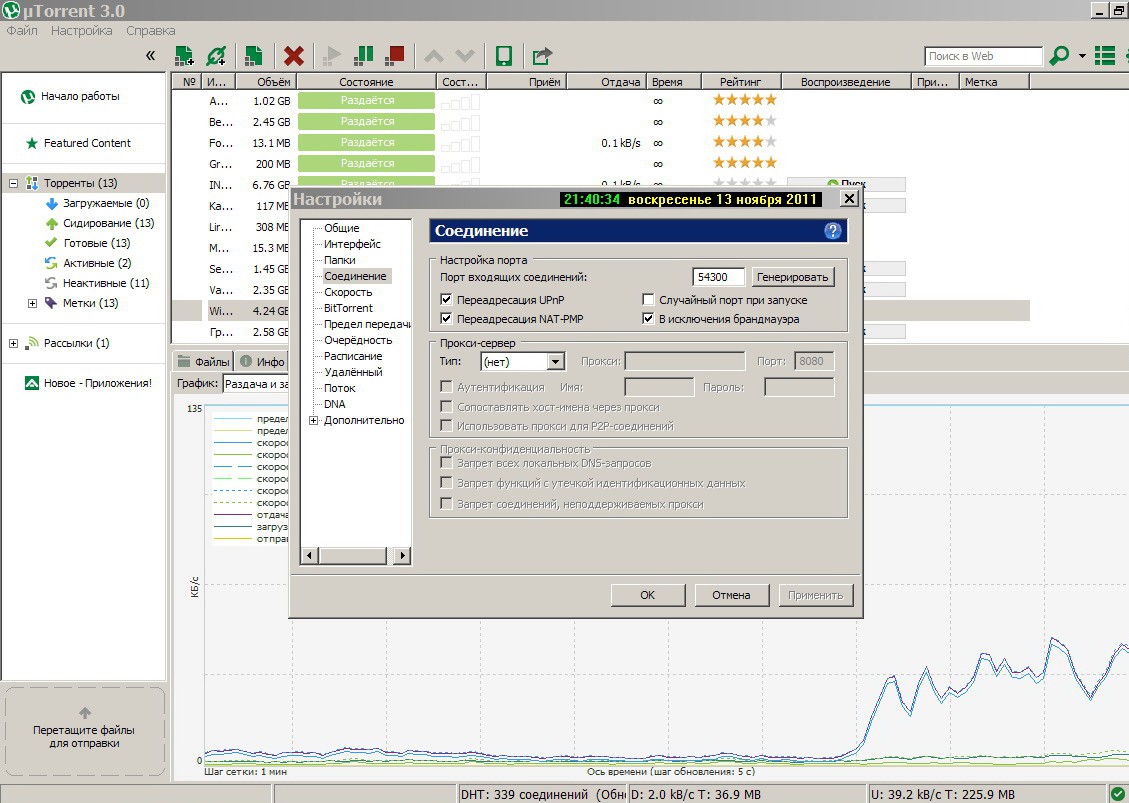Select Скорость in settings tree
The width and height of the screenshot is (1129, 803).
point(348,292)
